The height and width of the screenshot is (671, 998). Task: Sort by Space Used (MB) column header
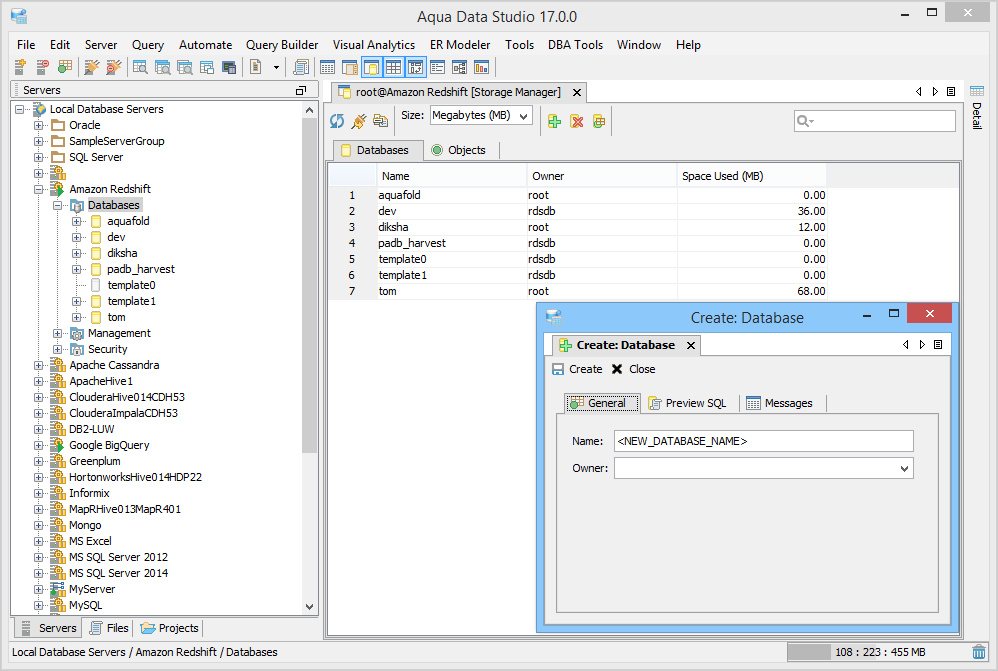[751, 176]
